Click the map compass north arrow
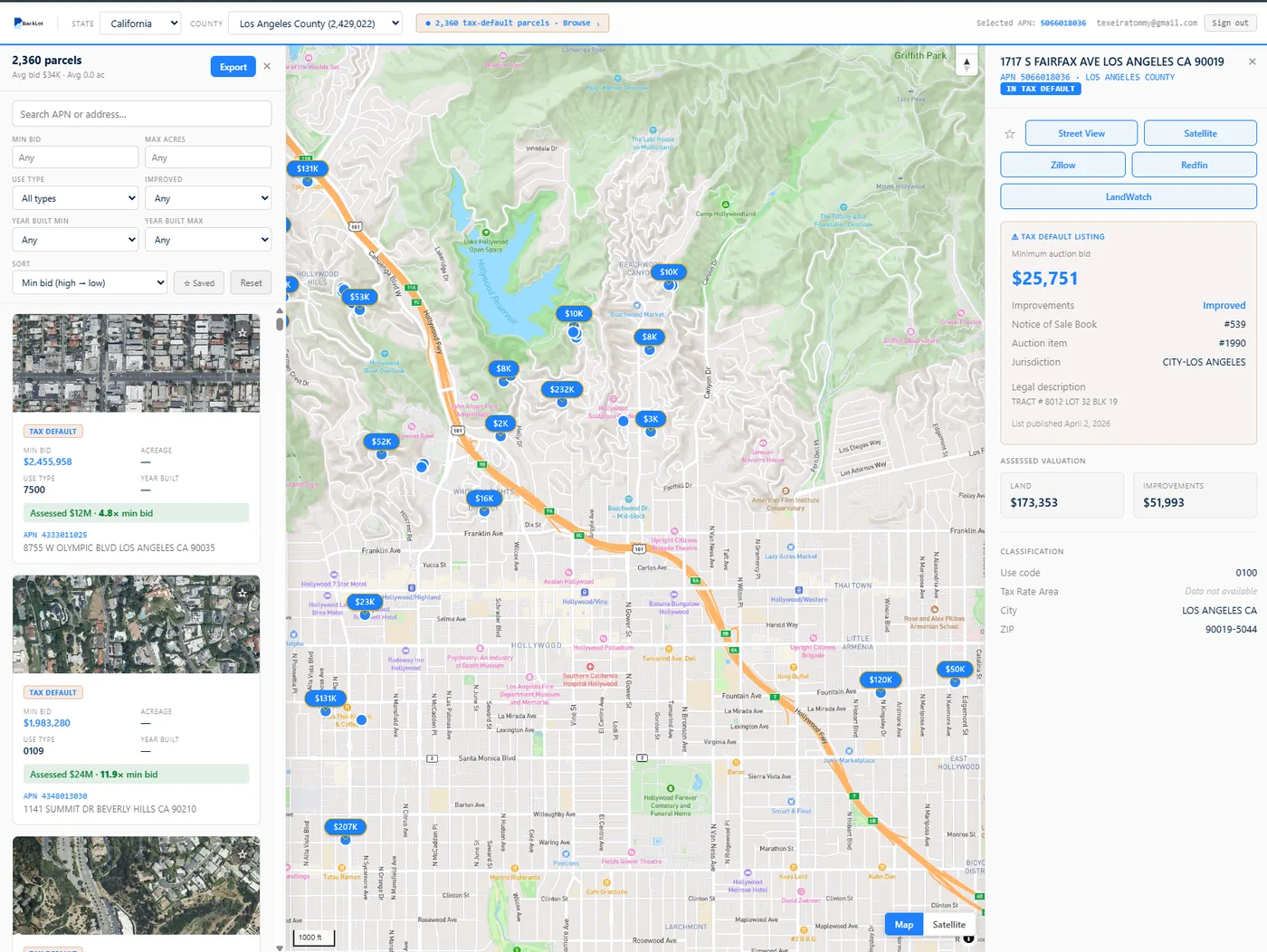1267x952 pixels. (967, 64)
